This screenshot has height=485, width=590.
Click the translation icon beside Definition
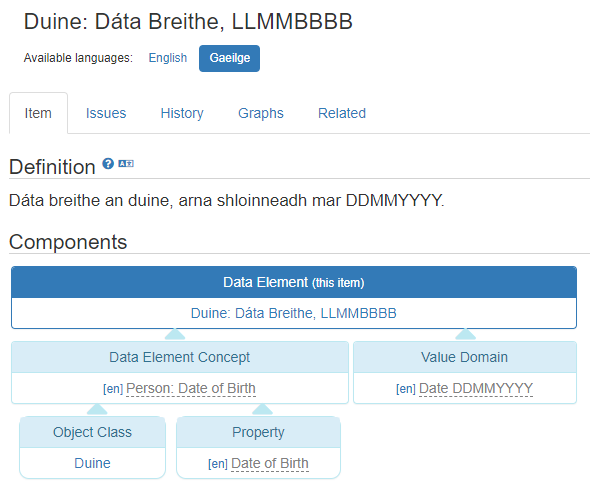pyautogui.click(x=126, y=163)
